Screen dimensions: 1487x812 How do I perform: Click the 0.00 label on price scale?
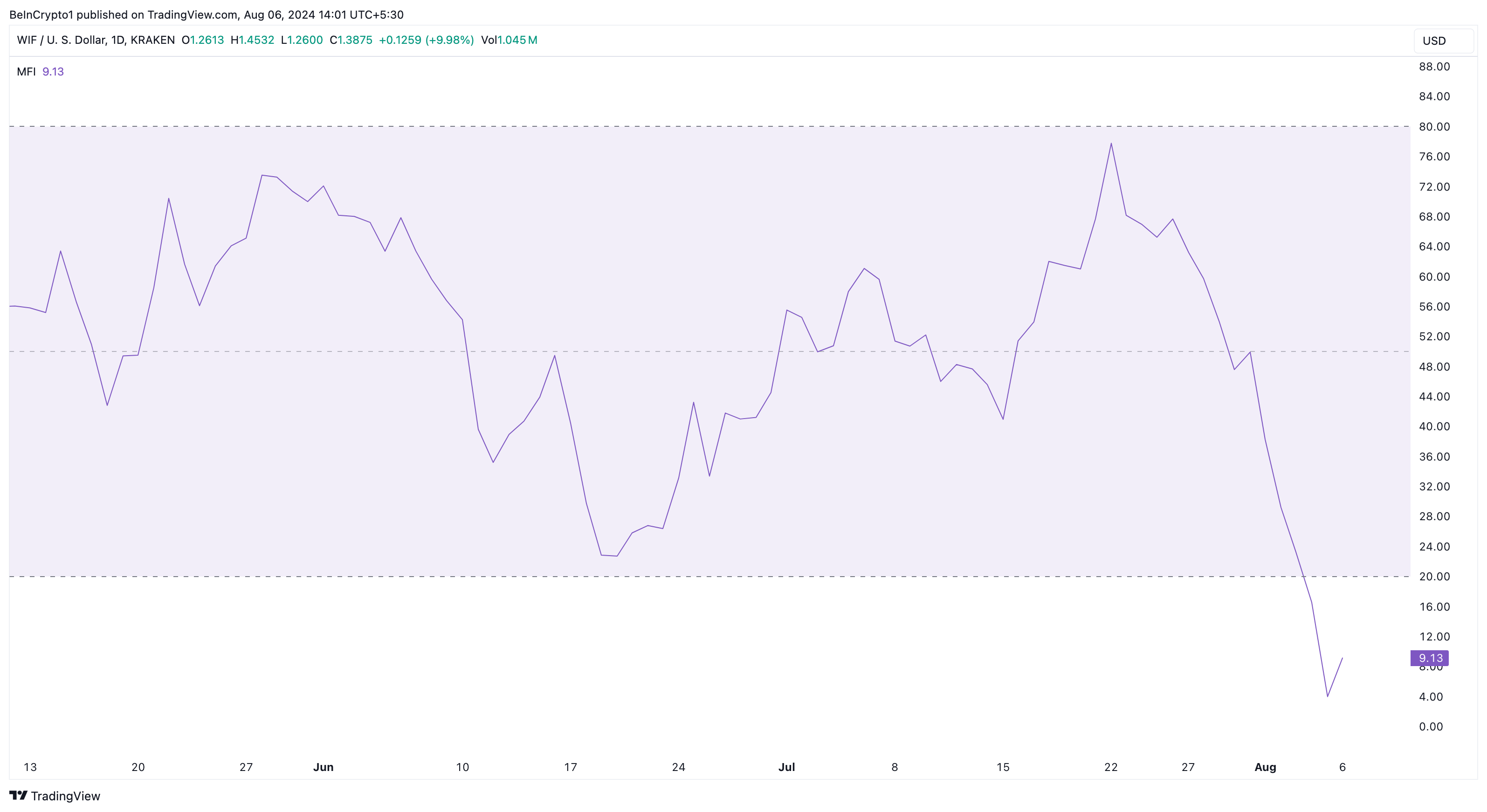(1431, 727)
